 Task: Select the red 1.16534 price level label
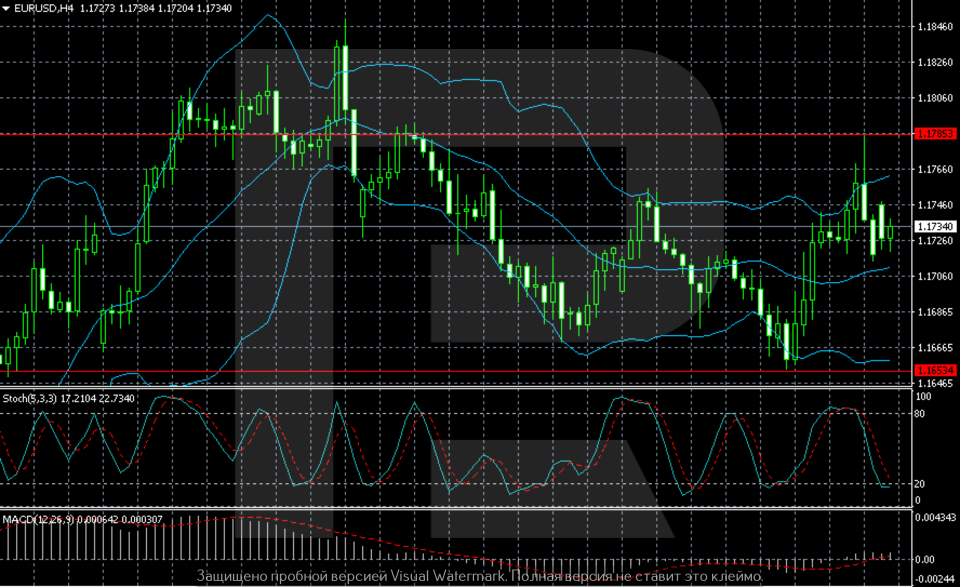935,370
